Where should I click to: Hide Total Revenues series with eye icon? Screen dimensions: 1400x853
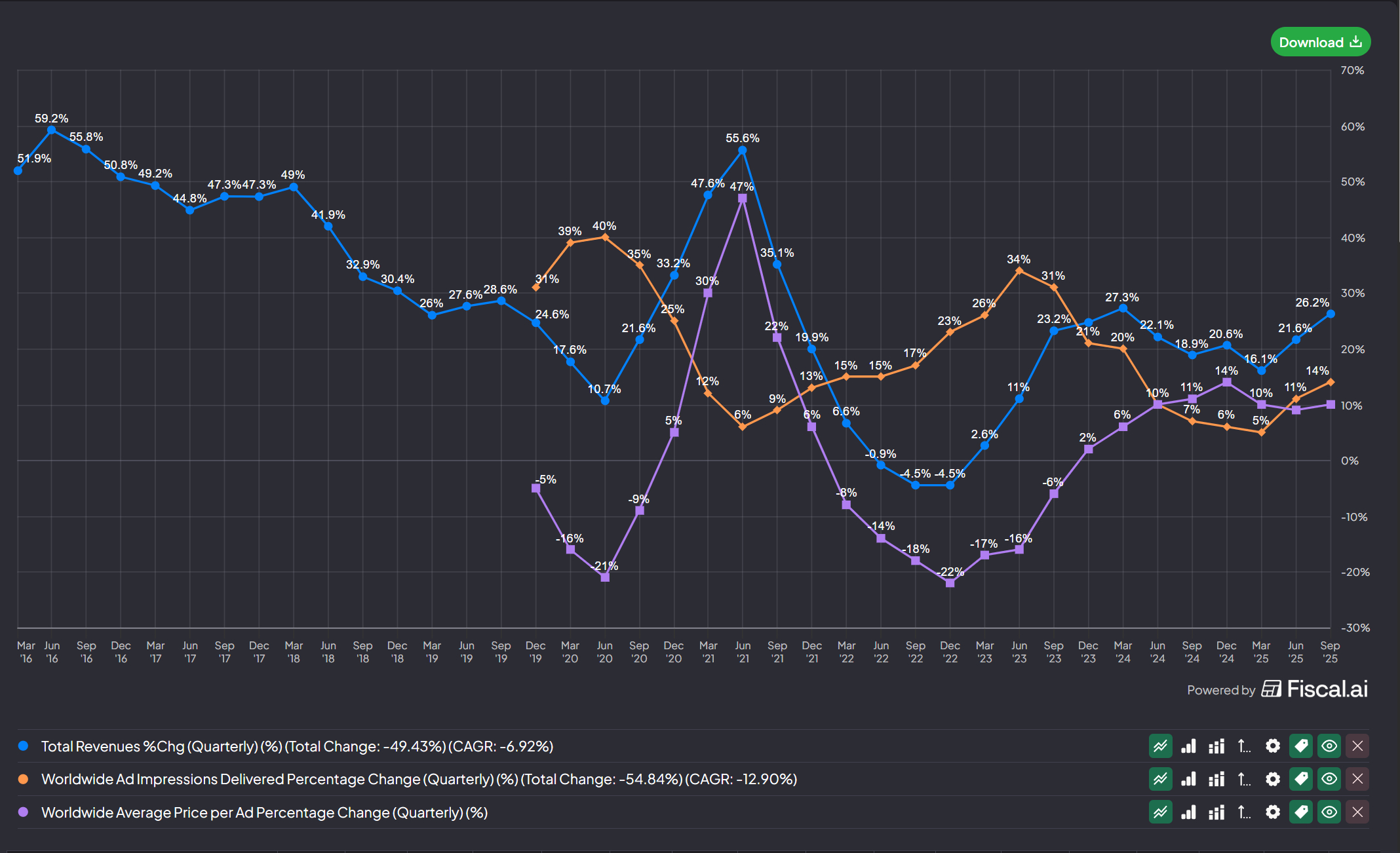[1329, 746]
